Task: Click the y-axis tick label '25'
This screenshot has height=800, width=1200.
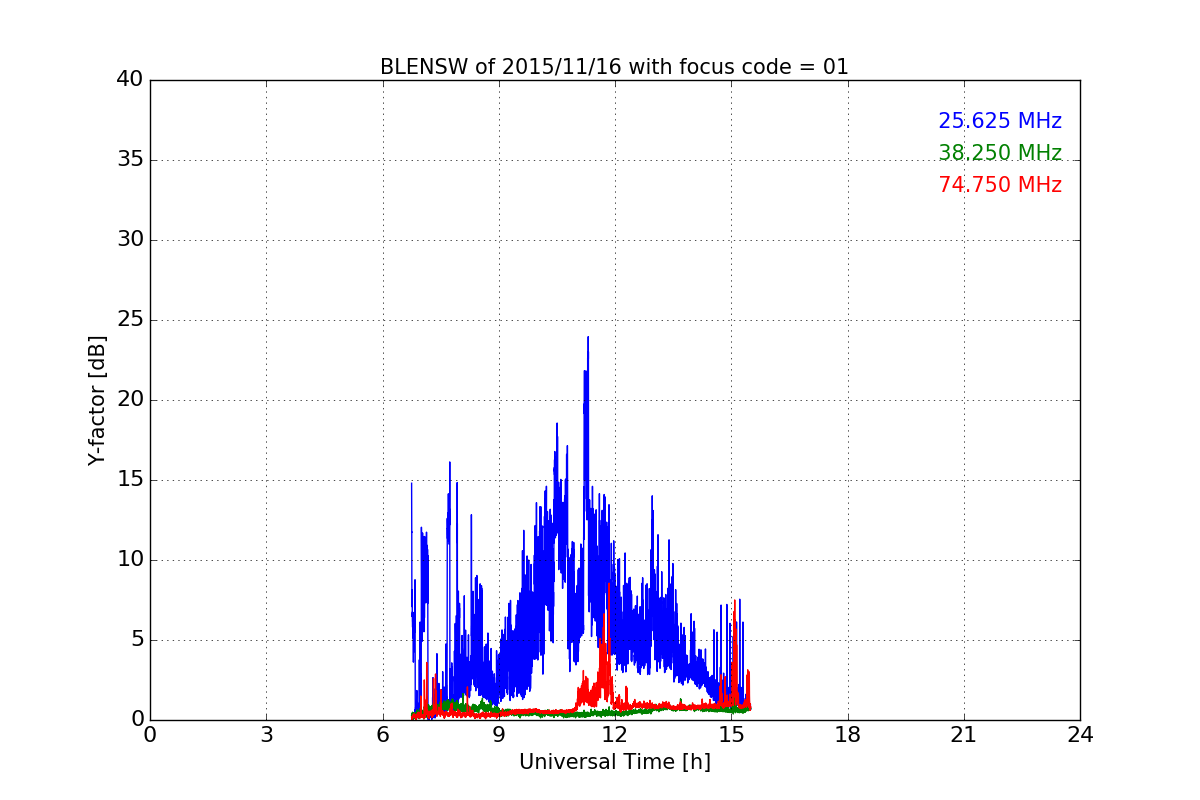Action: 130,320
